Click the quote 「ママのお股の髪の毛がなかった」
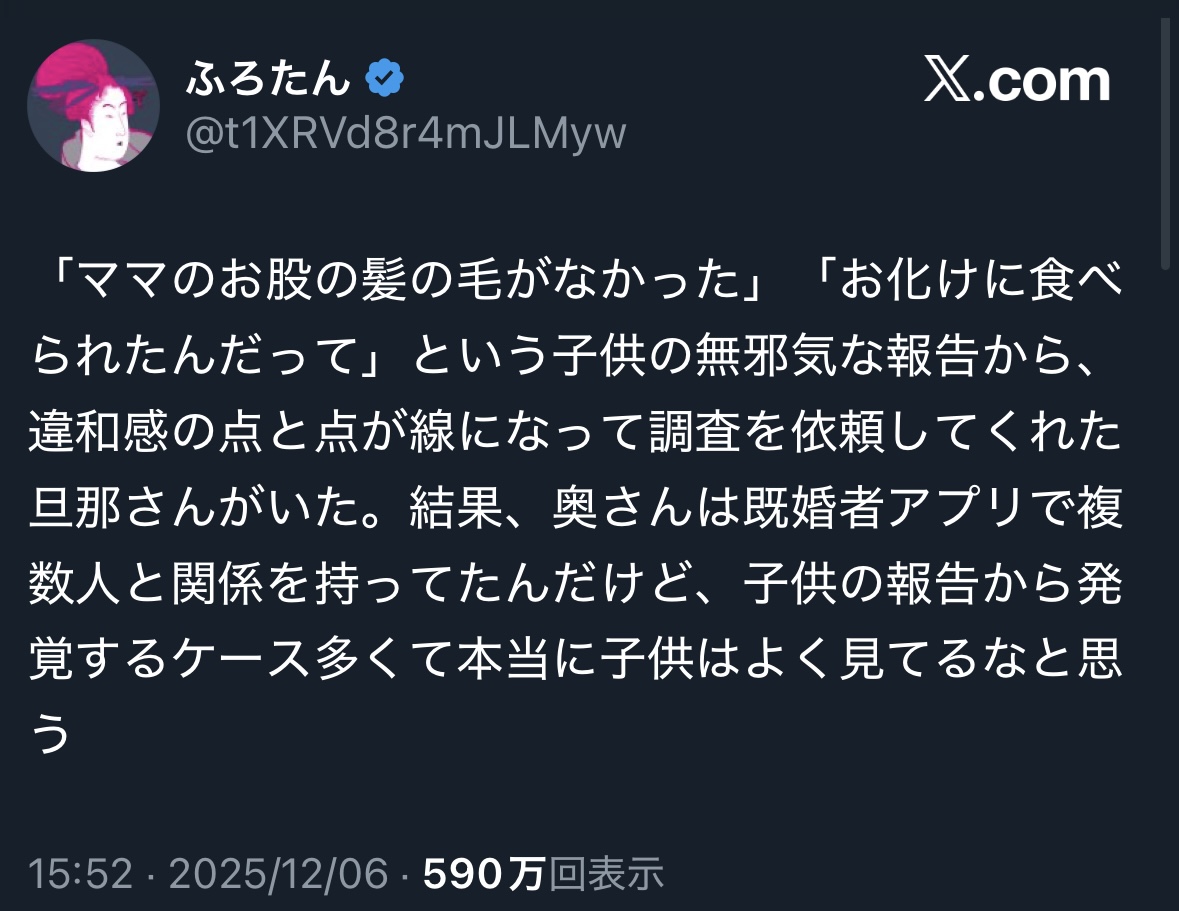This screenshot has height=911, width=1179. [x=413, y=280]
